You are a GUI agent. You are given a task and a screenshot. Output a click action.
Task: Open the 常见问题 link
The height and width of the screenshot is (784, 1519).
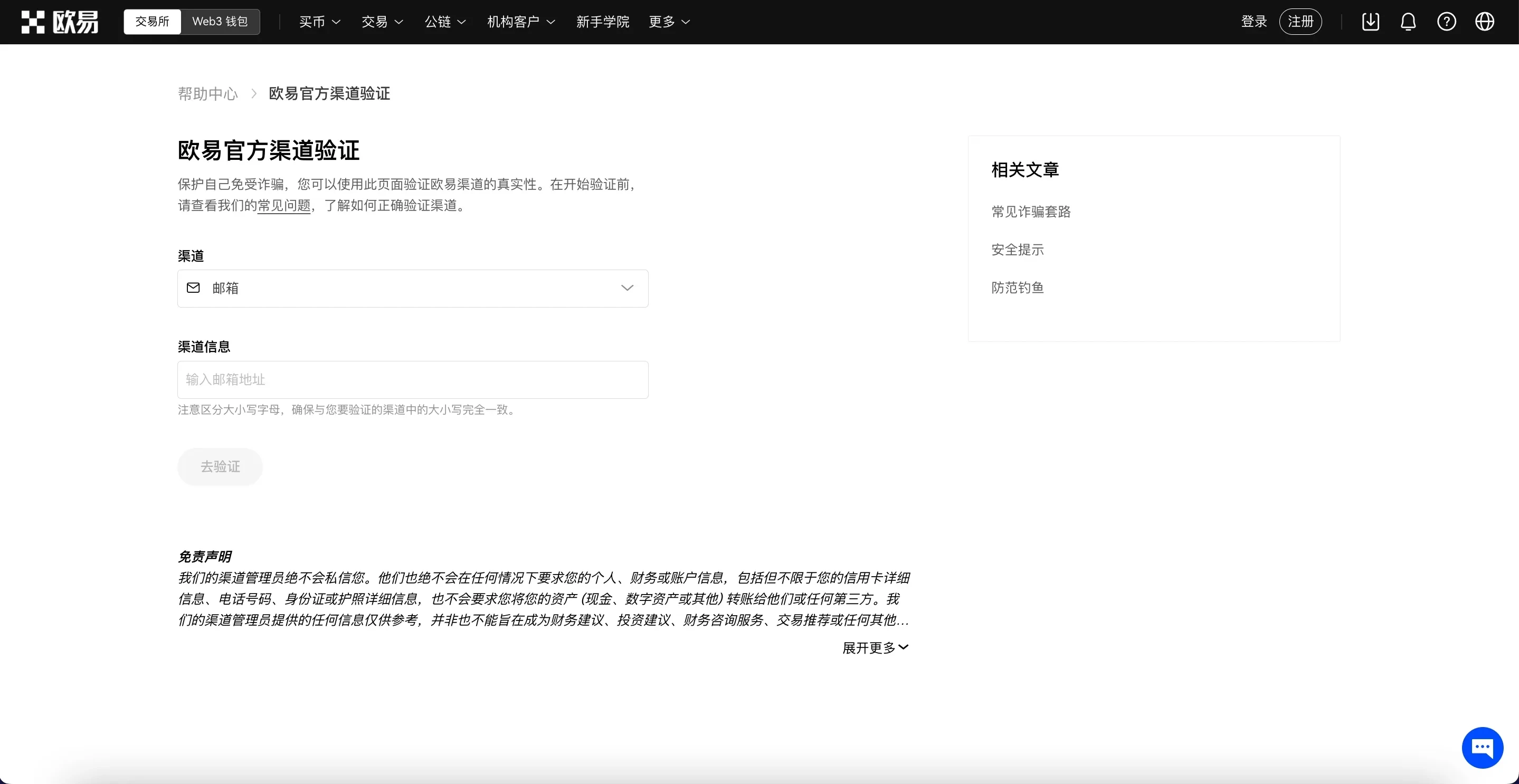[x=283, y=206]
